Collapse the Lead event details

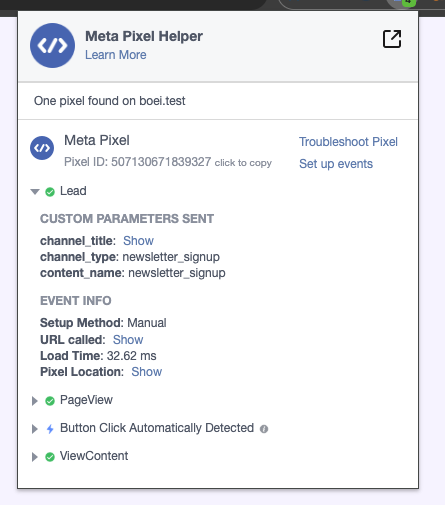pyautogui.click(x=35, y=192)
